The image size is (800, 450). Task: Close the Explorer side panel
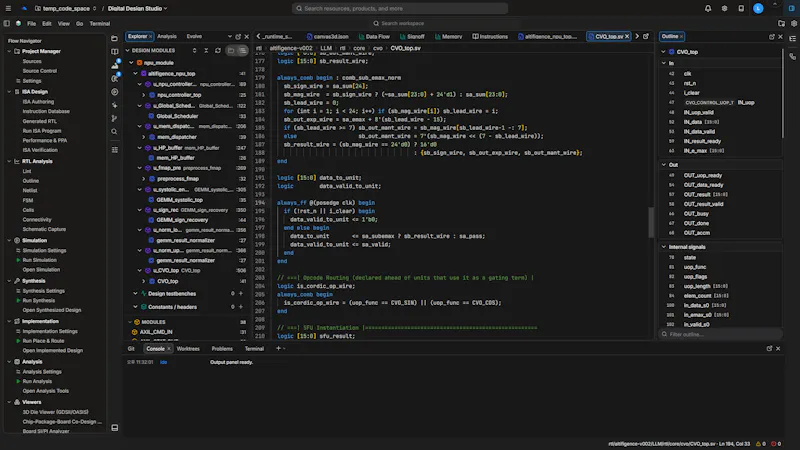coord(247,37)
